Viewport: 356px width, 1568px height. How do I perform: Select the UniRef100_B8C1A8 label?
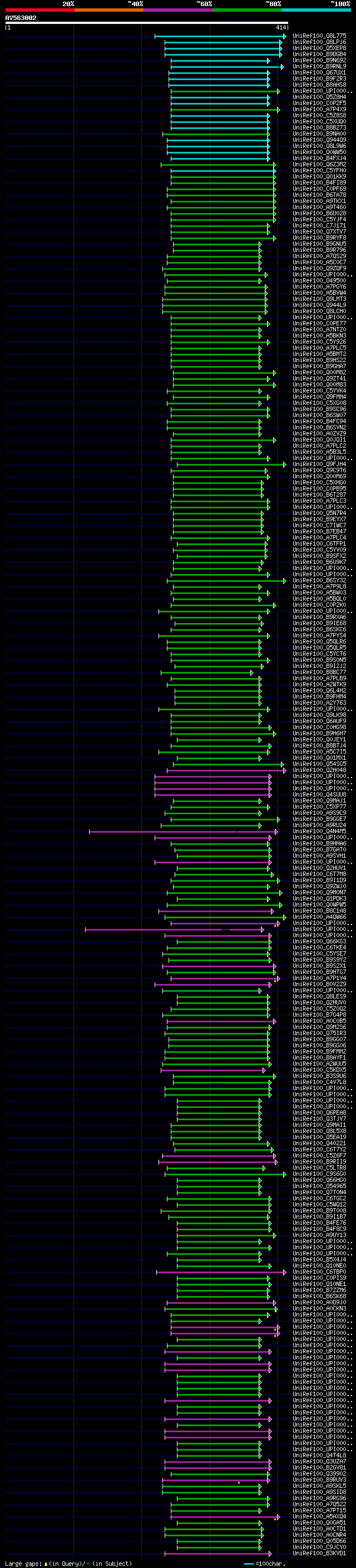[319, 911]
